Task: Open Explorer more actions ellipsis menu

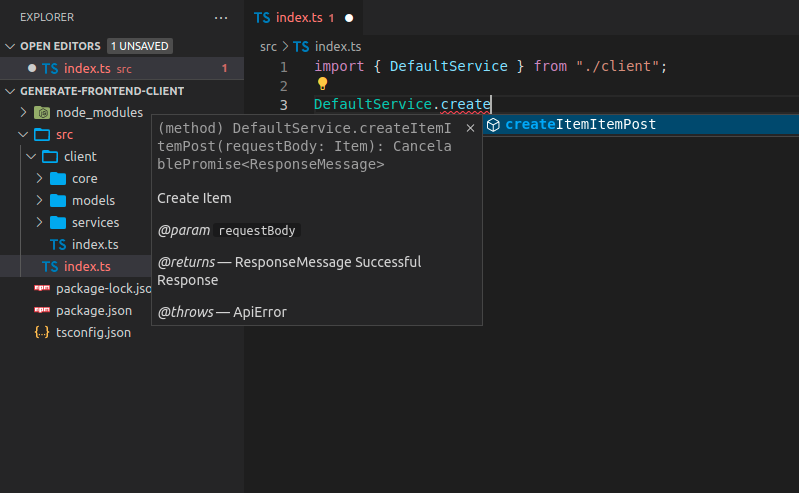Action: click(221, 17)
